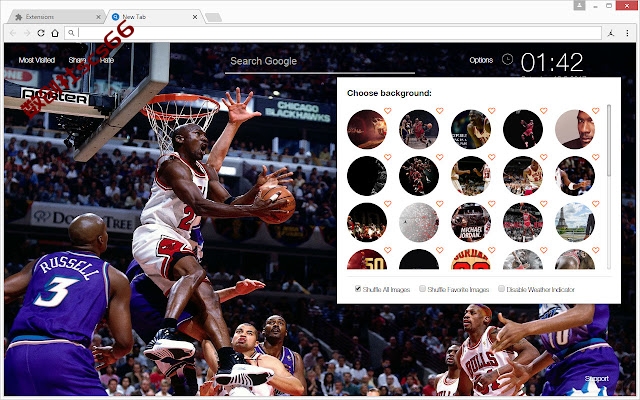Choose the dribbling versus Lakers thumbnail
This screenshot has height=400, width=640.
[x=419, y=129]
